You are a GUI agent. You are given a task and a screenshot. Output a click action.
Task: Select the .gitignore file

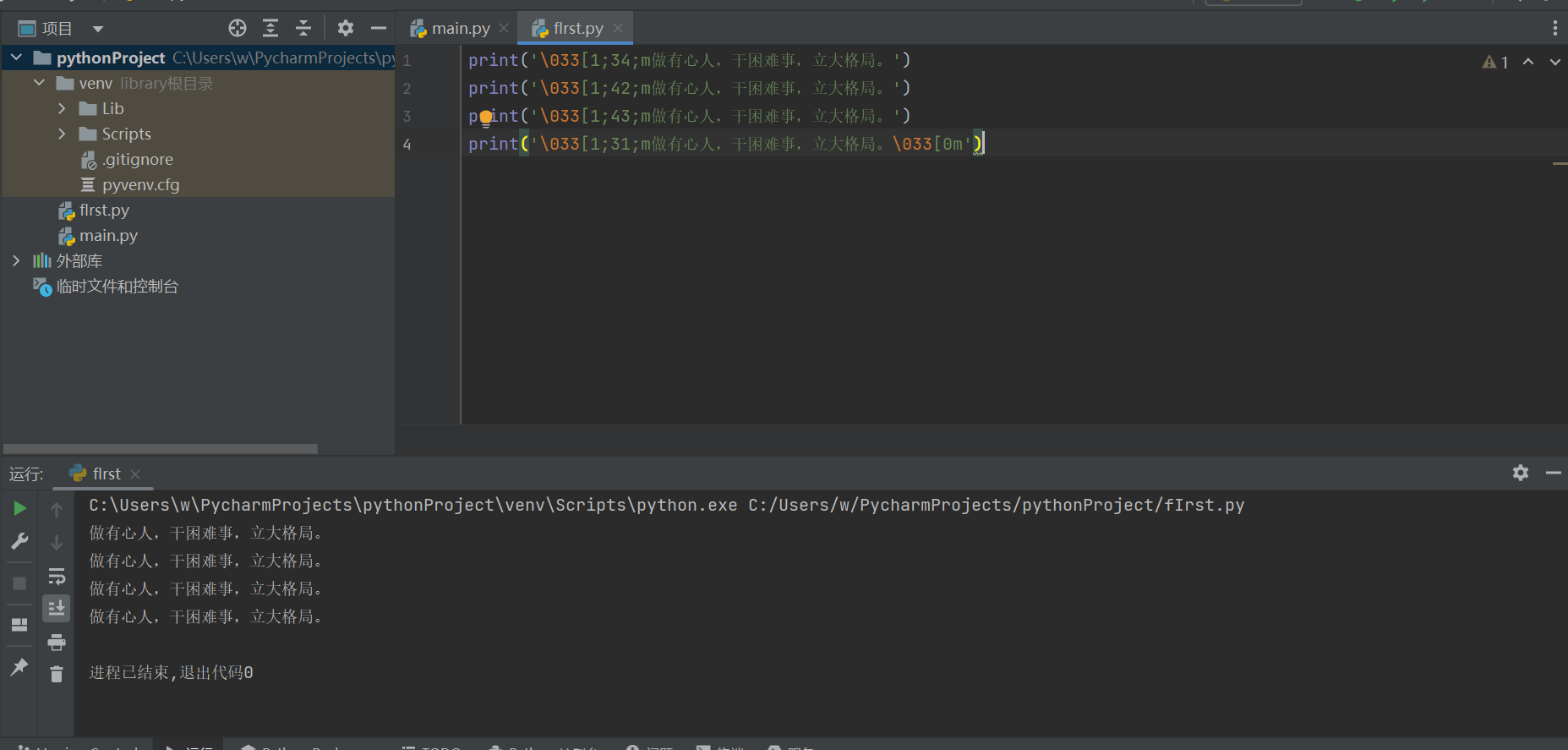coord(127,159)
